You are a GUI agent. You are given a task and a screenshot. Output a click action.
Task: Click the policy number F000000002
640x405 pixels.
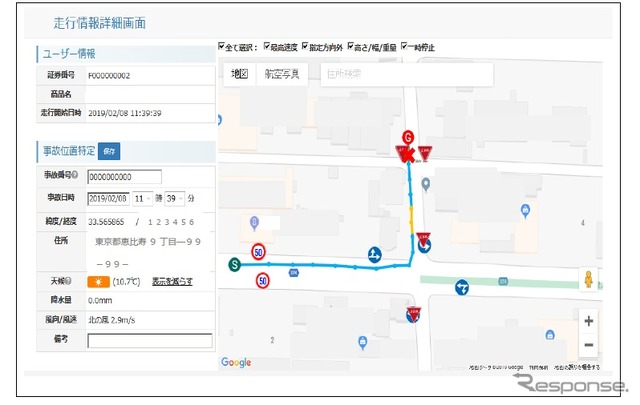(109, 76)
